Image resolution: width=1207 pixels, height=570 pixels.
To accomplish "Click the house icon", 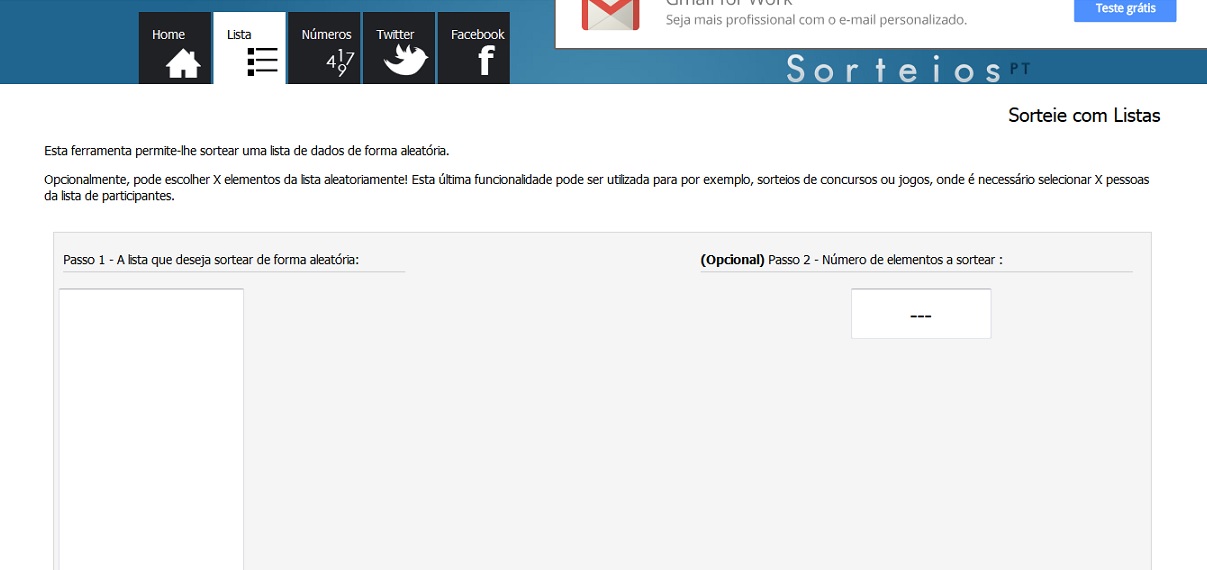I will (183, 63).
